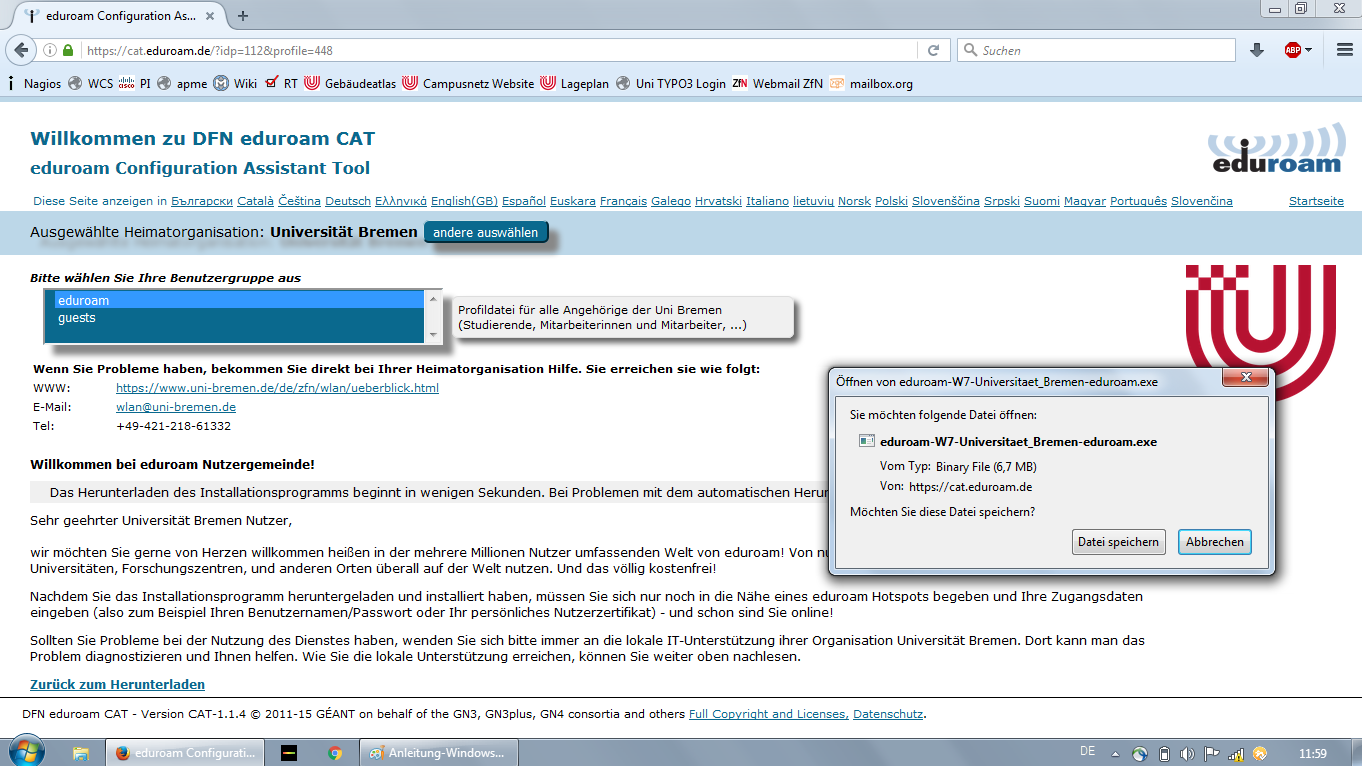This screenshot has height=766, width=1362.
Task: Click the Adblock Plus ABP icon
Action: 1293,50
